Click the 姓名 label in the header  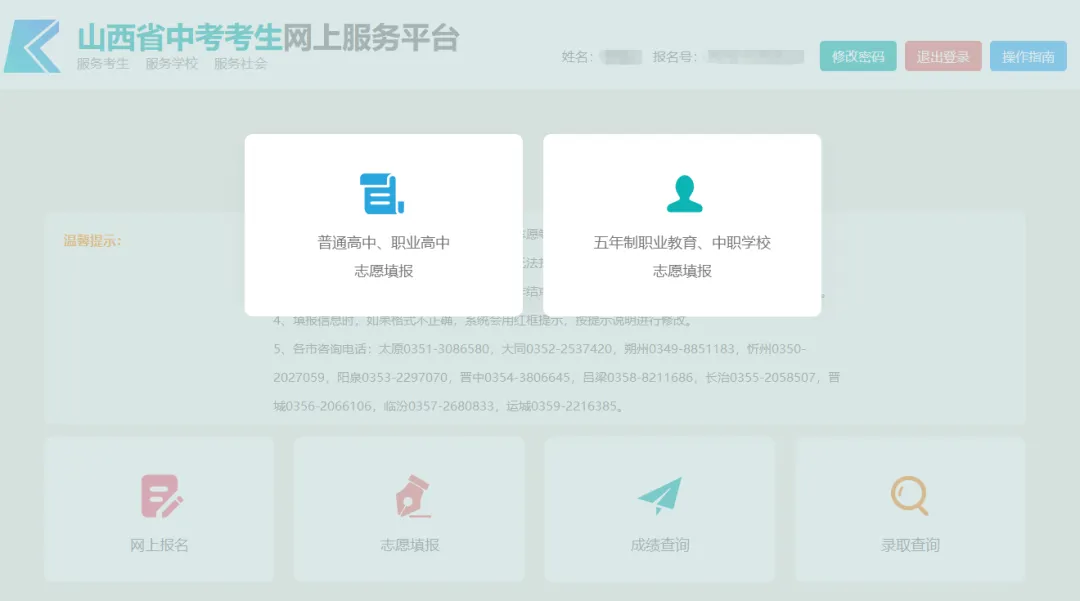577,57
